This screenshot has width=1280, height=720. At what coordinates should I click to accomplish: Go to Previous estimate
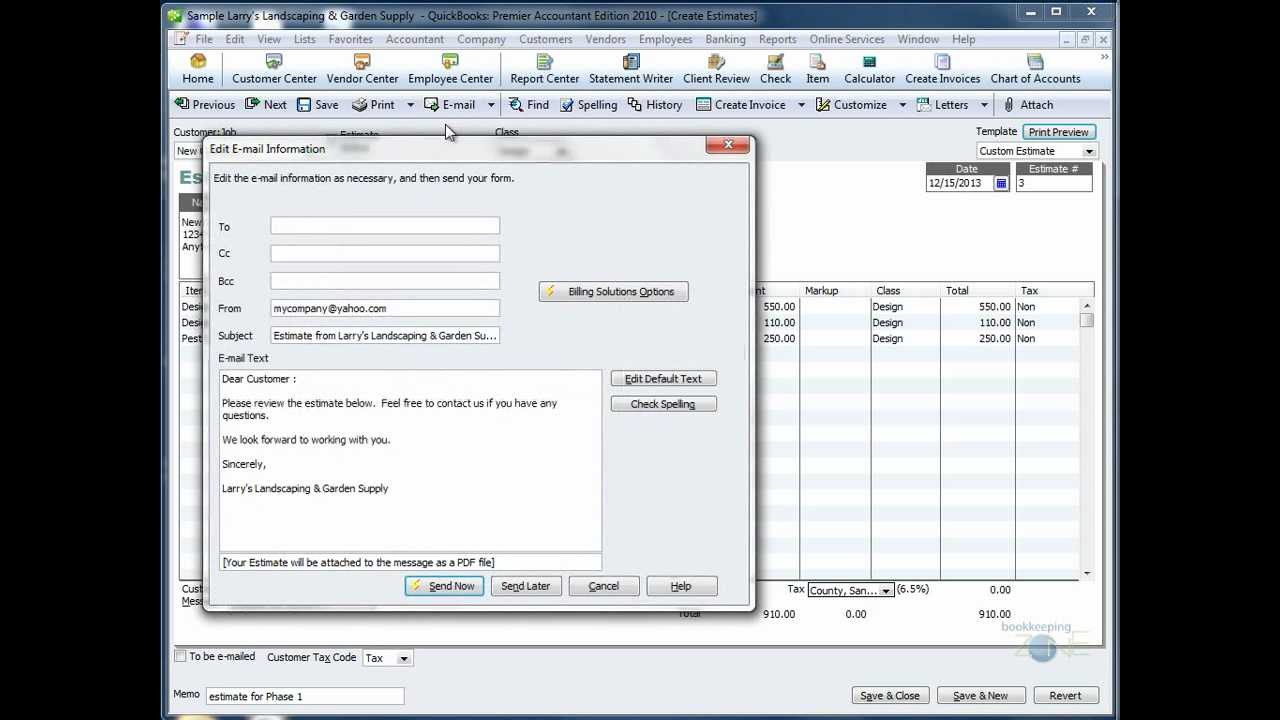[205, 104]
